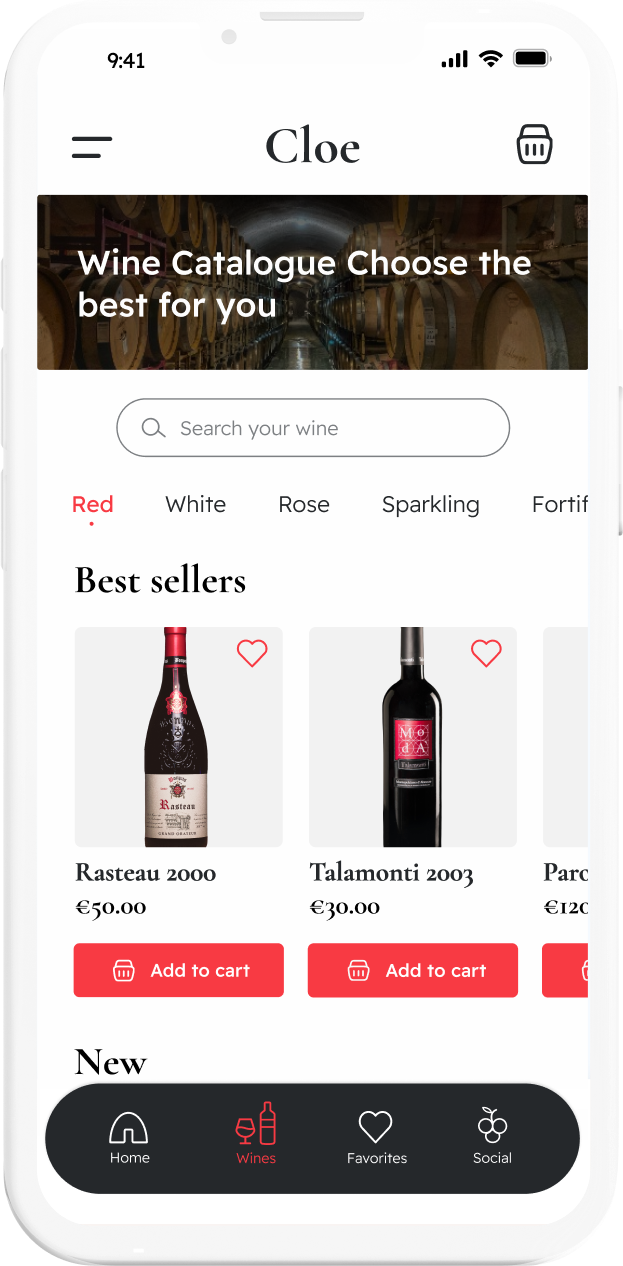Image resolution: width=623 pixels, height=1266 pixels.
Task: Favorite the Rasteau 2000 wine
Action: pyautogui.click(x=252, y=653)
